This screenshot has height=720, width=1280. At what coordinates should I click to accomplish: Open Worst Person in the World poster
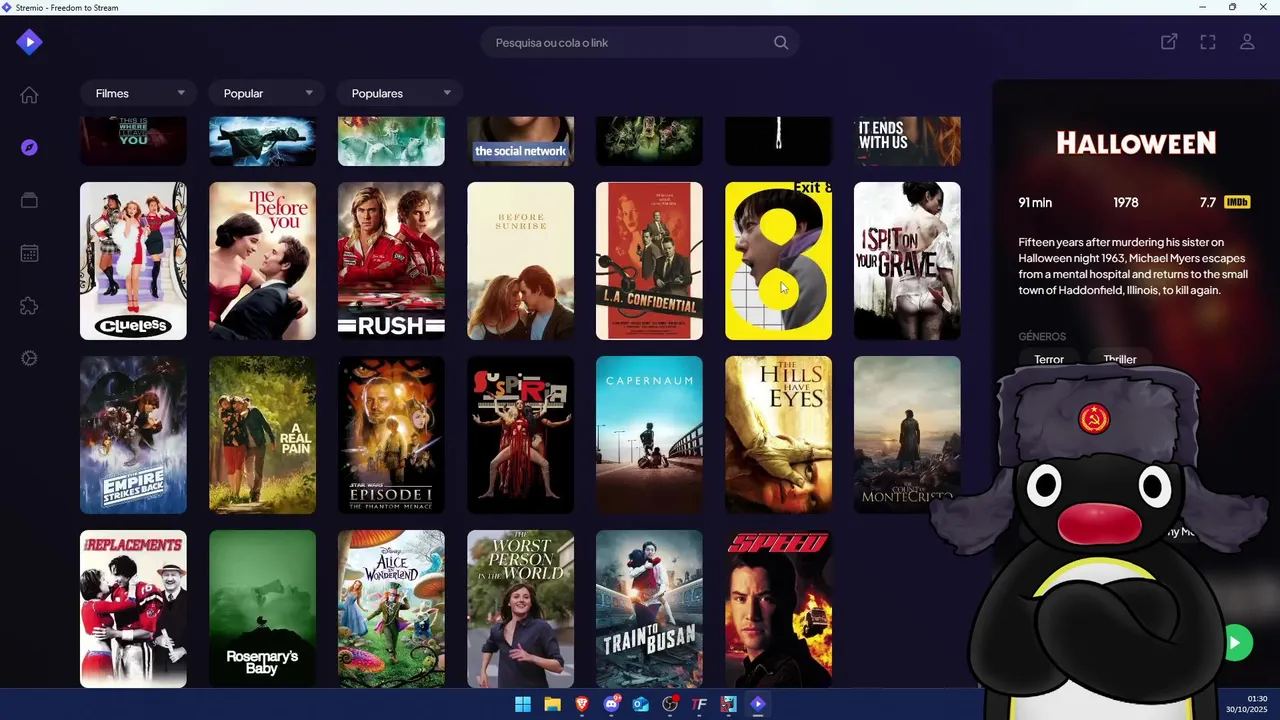pyautogui.click(x=520, y=609)
